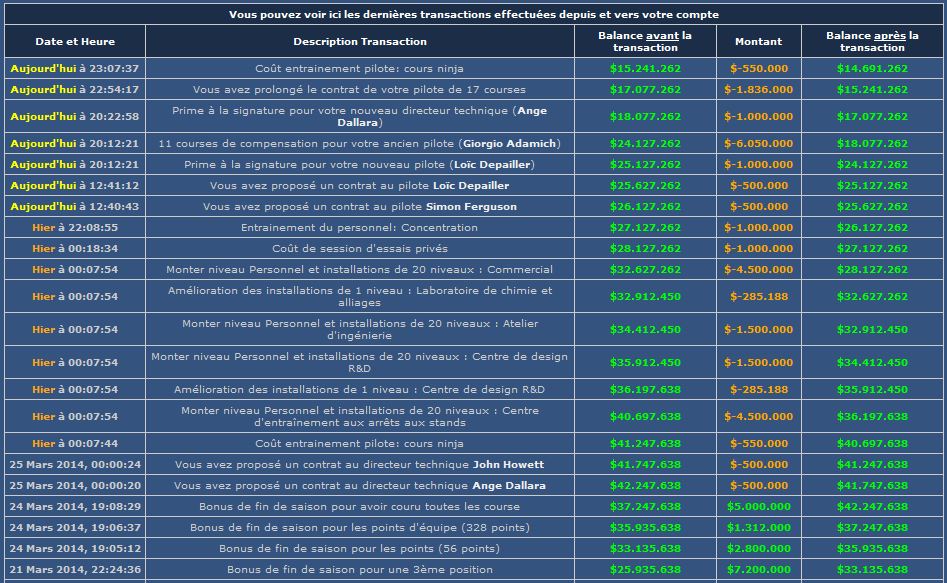Click the 'Montant' column header
Screen dimensions: 947x583
tap(759, 41)
